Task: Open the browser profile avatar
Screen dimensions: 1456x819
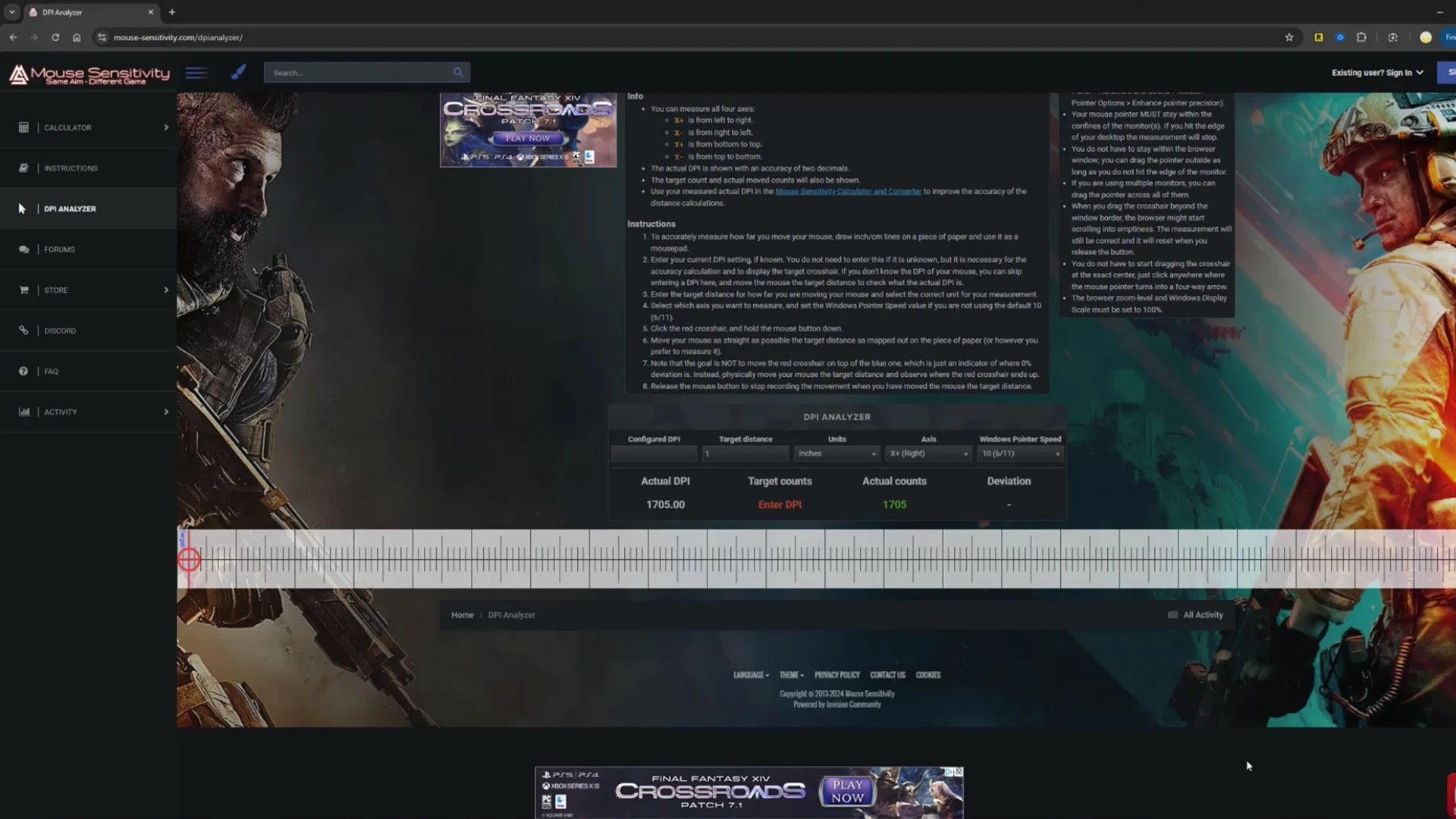Action: click(x=1426, y=37)
